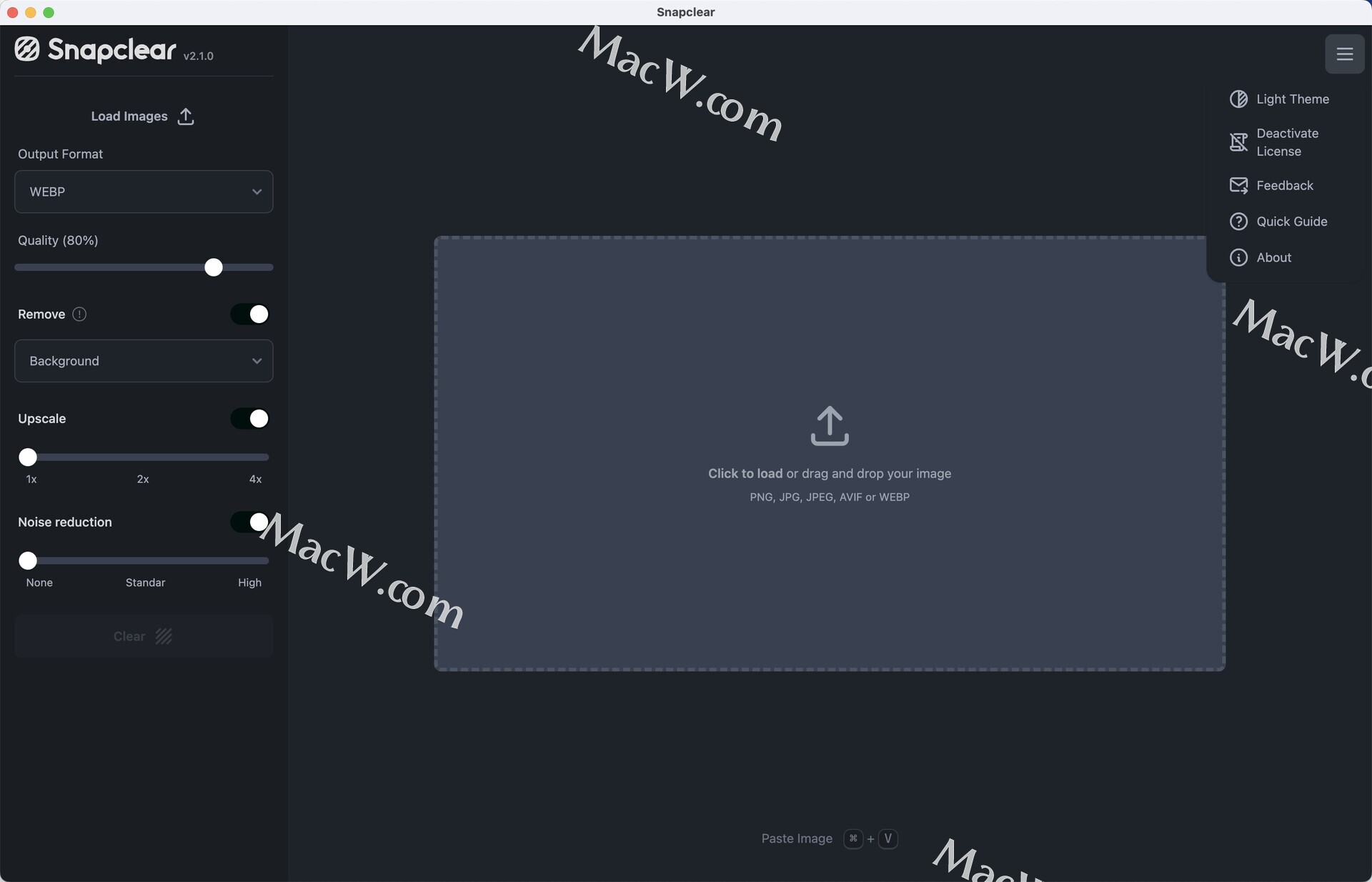Viewport: 1372px width, 882px height.
Task: Click the hamburger menu icon
Action: pyautogui.click(x=1344, y=54)
